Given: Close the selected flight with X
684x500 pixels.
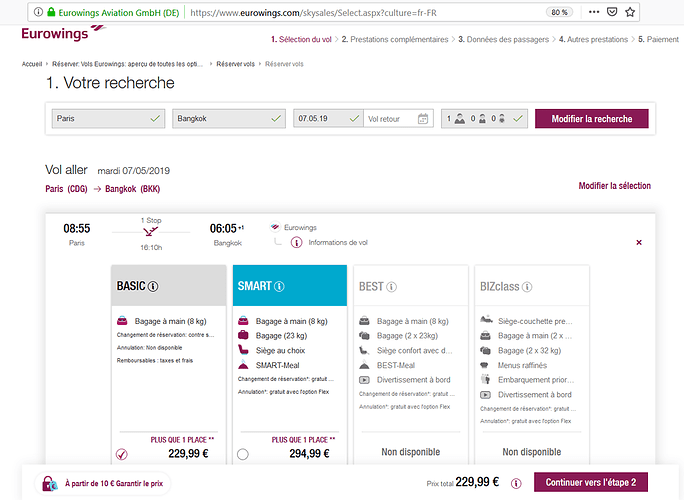Looking at the screenshot, I should pyautogui.click(x=639, y=243).
